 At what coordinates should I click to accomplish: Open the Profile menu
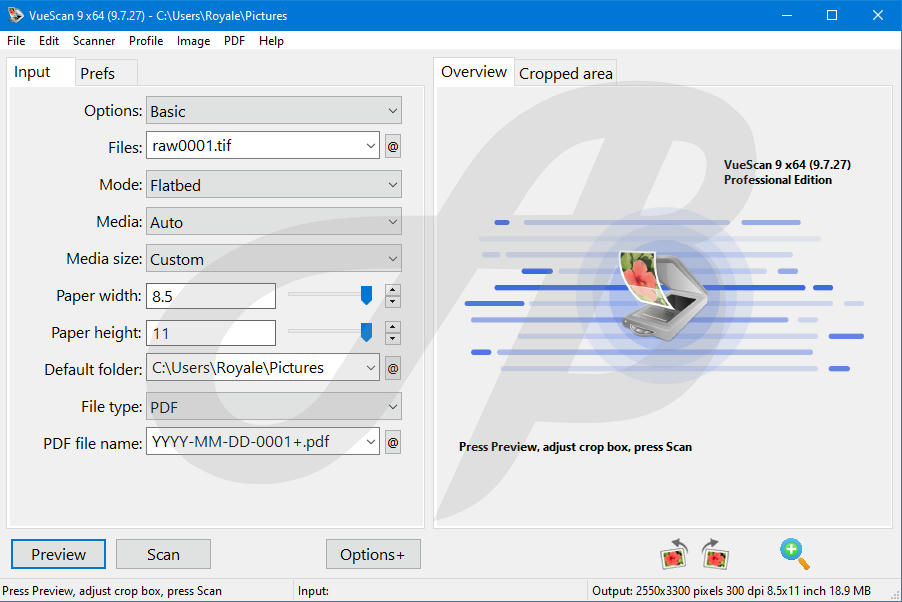pyautogui.click(x=146, y=41)
